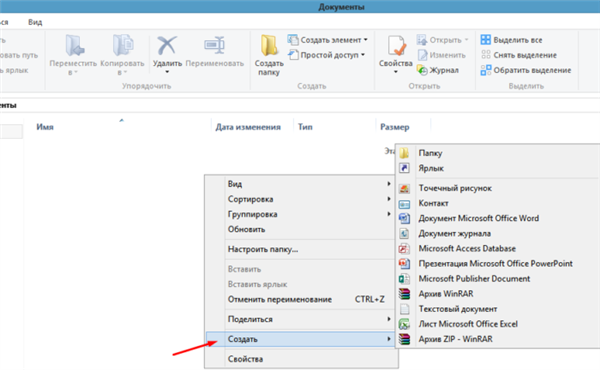Click the journal document icon in submenu

(x=404, y=233)
